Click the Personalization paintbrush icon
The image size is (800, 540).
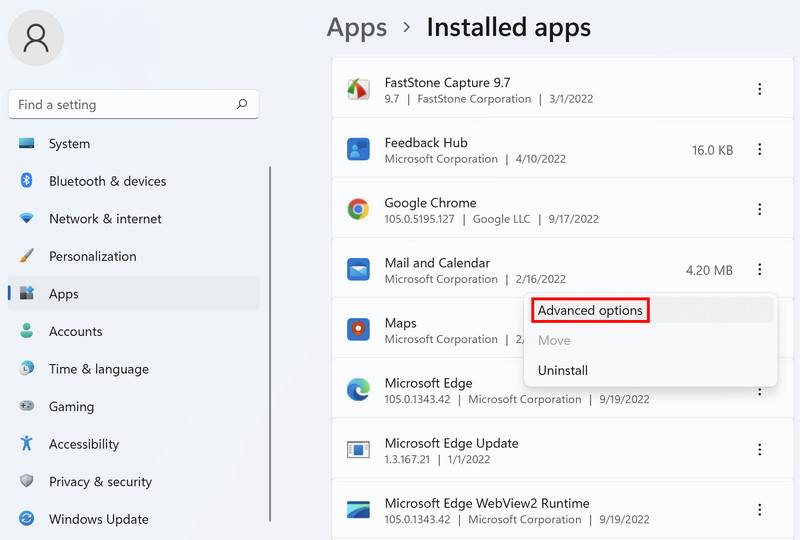pyautogui.click(x=27, y=256)
